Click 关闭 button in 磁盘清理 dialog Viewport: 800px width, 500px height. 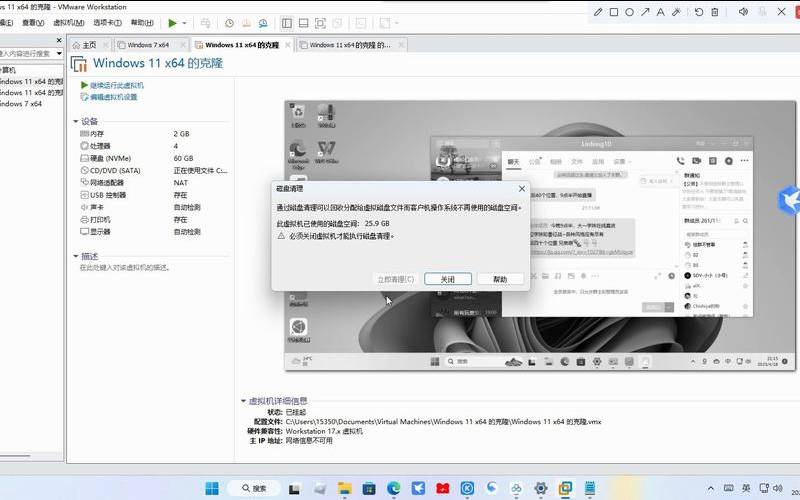point(448,279)
